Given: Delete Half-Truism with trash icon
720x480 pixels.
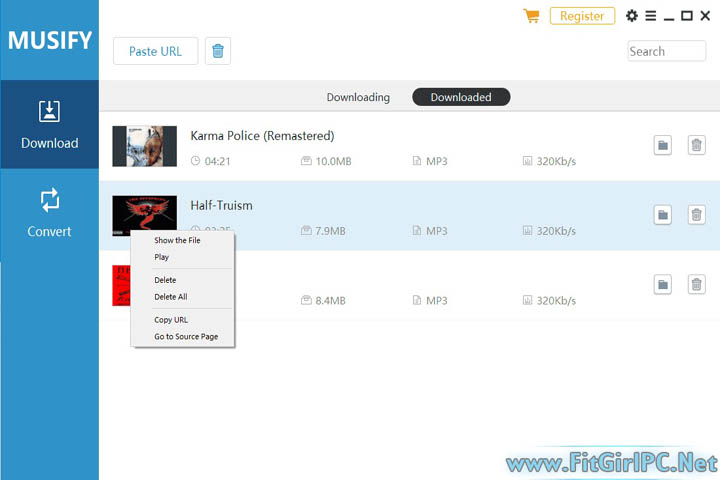Looking at the screenshot, I should (x=696, y=215).
